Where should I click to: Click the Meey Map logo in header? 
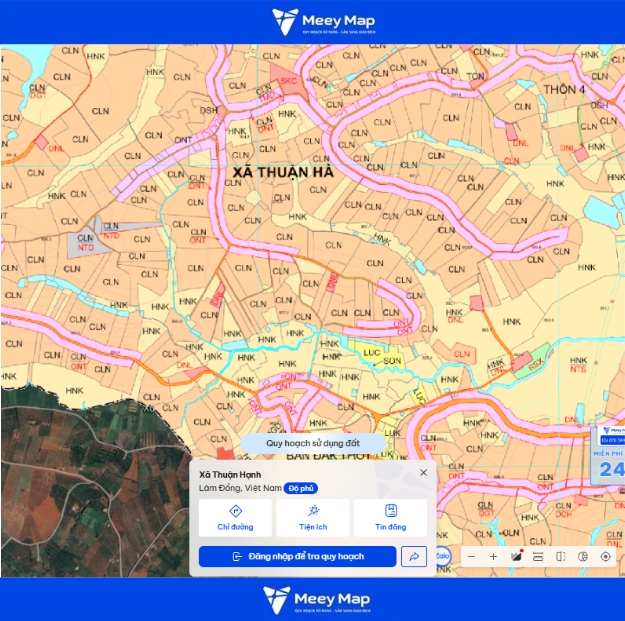[x=323, y=22]
